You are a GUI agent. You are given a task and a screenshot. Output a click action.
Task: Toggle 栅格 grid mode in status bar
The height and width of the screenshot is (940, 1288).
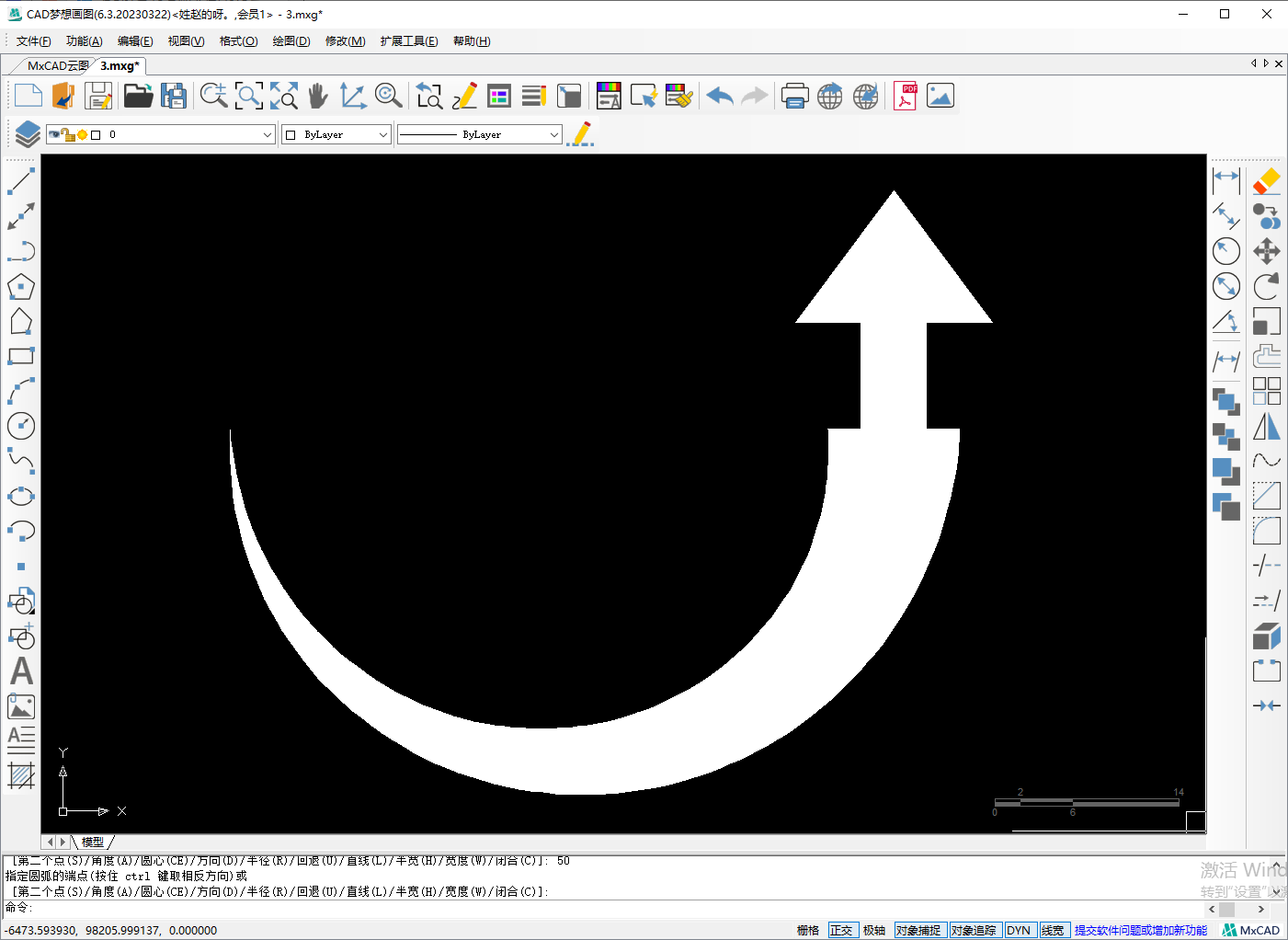pyautogui.click(x=807, y=930)
